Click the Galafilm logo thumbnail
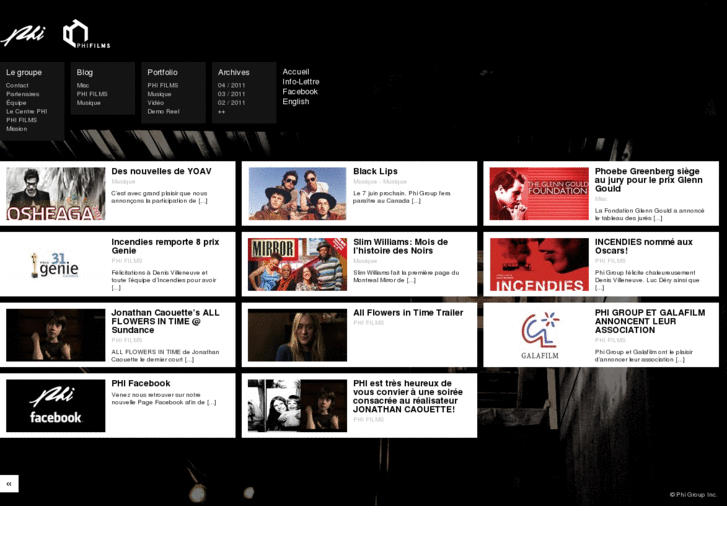 [x=539, y=335]
